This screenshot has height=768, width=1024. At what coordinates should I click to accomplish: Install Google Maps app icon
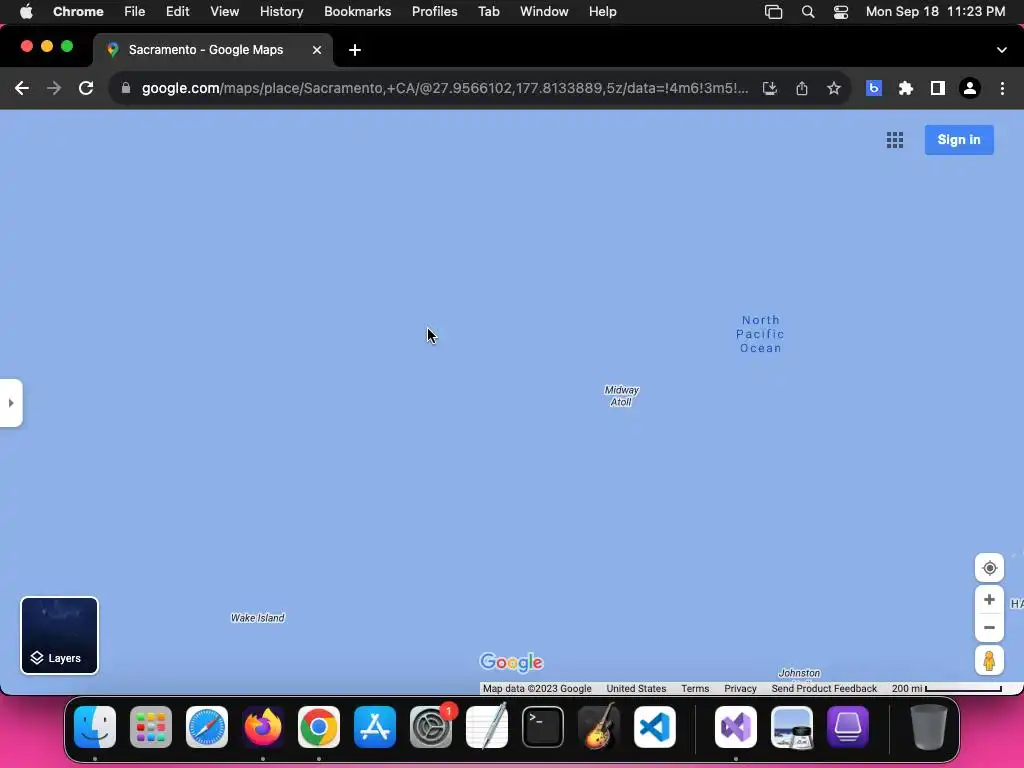770,88
